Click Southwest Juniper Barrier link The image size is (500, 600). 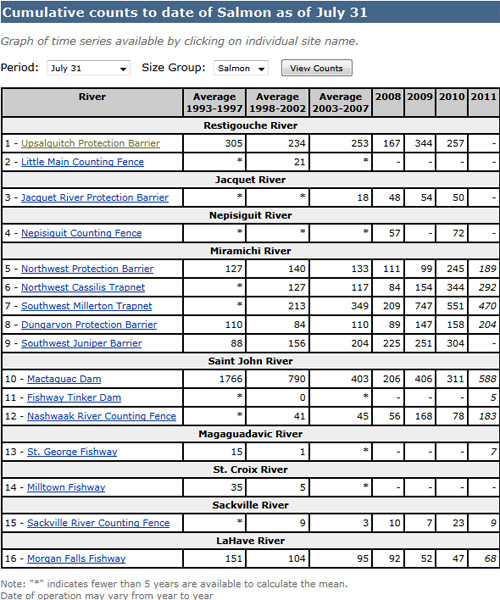tap(81, 343)
